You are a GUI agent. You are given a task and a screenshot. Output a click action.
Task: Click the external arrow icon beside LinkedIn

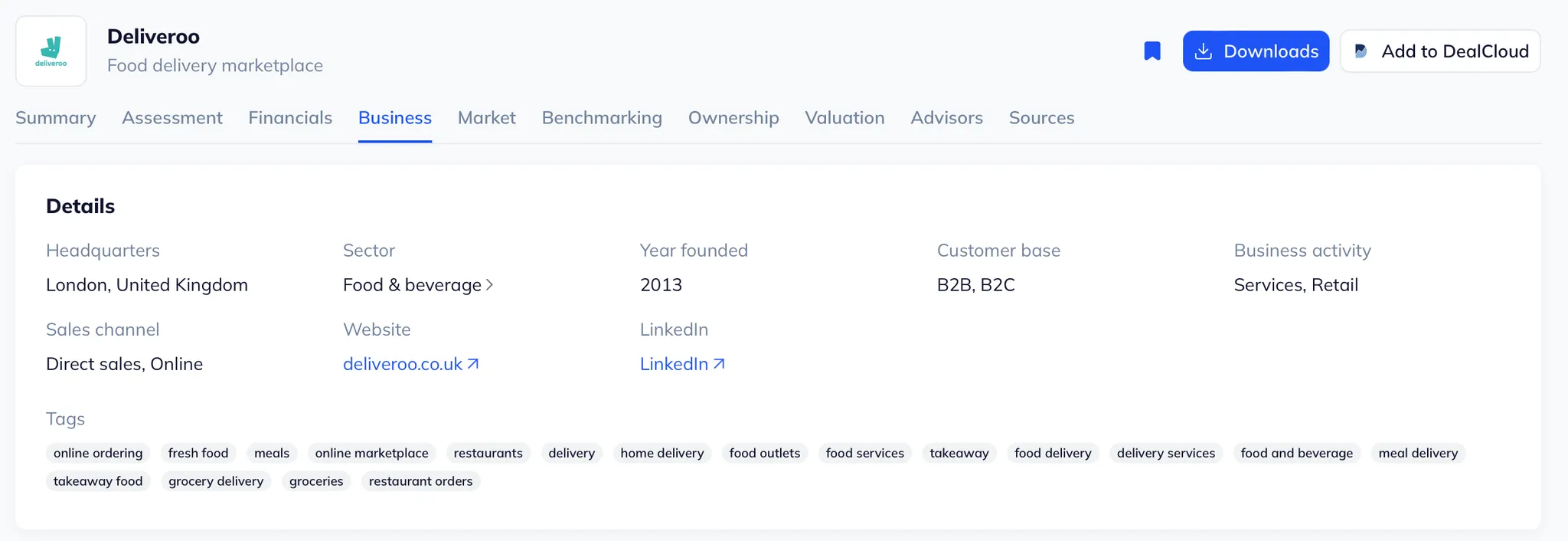coord(719,364)
